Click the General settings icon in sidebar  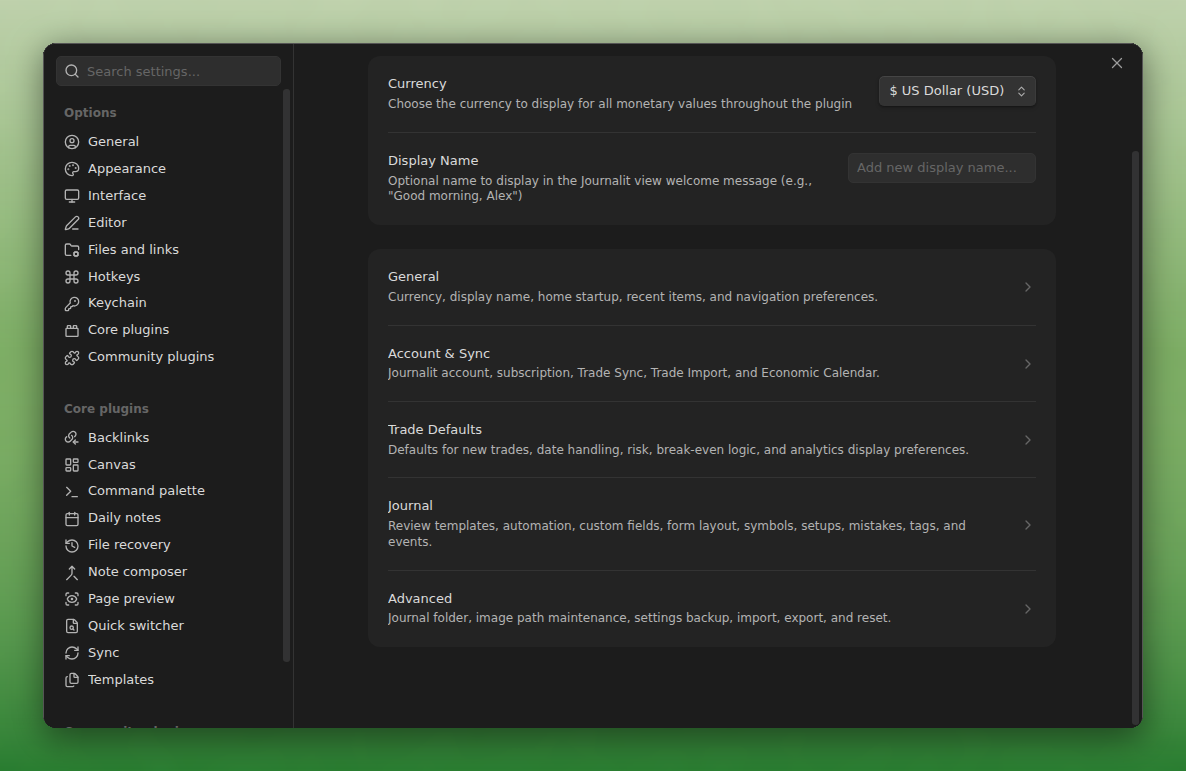point(72,141)
